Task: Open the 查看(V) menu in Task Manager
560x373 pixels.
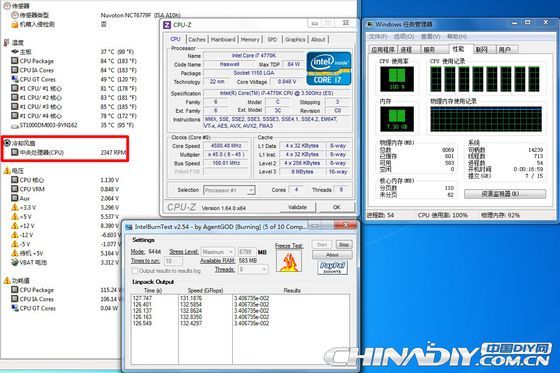Action: pos(430,36)
